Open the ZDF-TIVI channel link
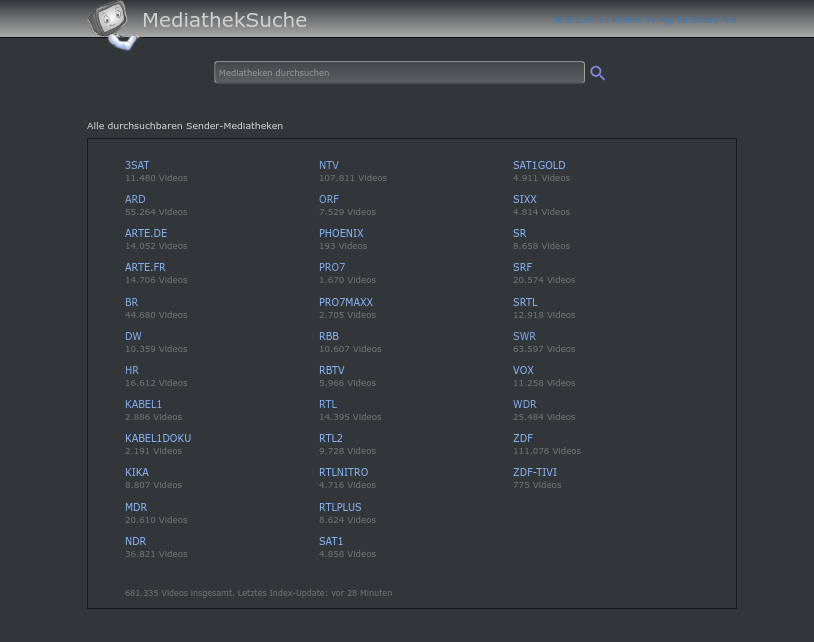This screenshot has height=642, width=814. click(x=535, y=472)
